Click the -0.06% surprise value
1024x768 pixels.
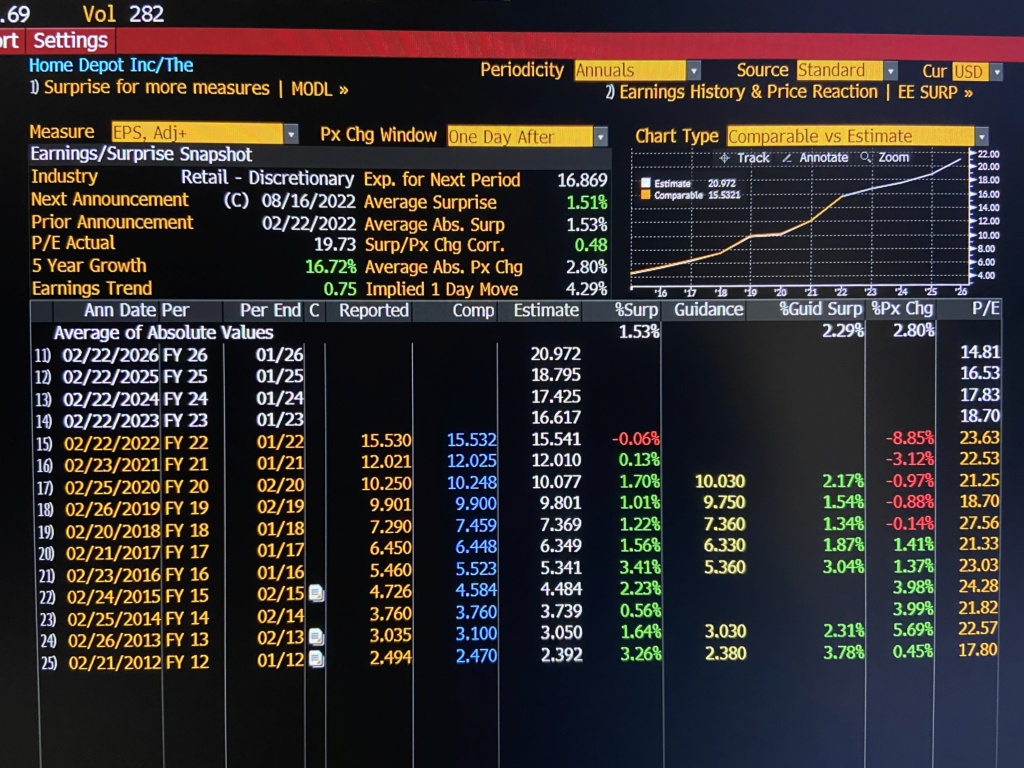(635, 439)
